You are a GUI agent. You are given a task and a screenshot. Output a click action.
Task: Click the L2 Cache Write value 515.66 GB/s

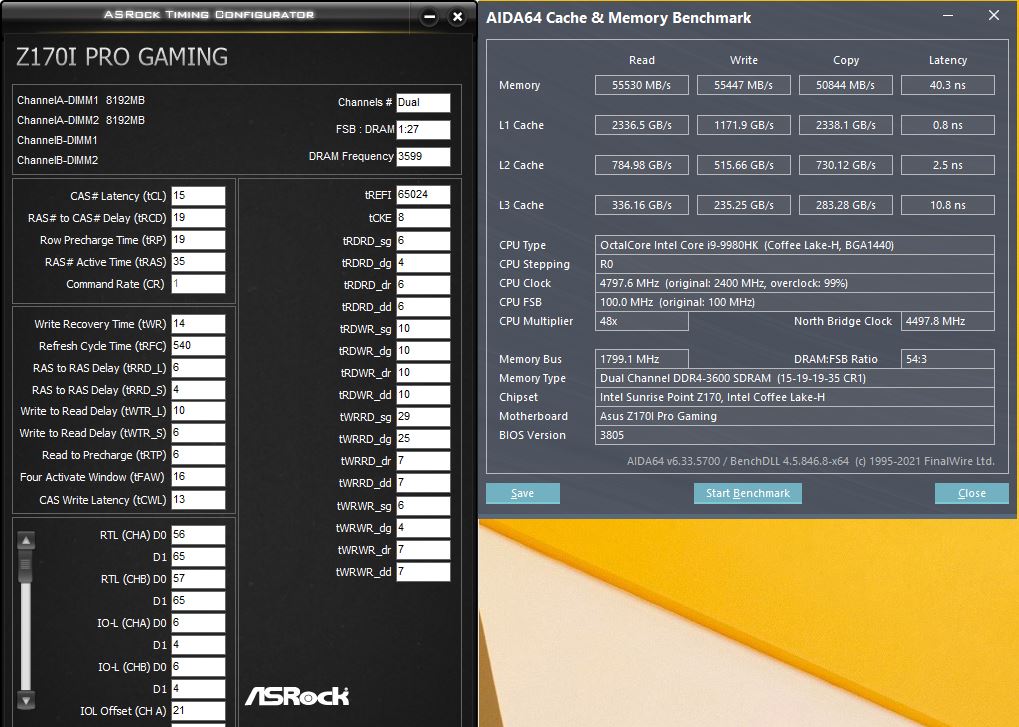pos(743,165)
